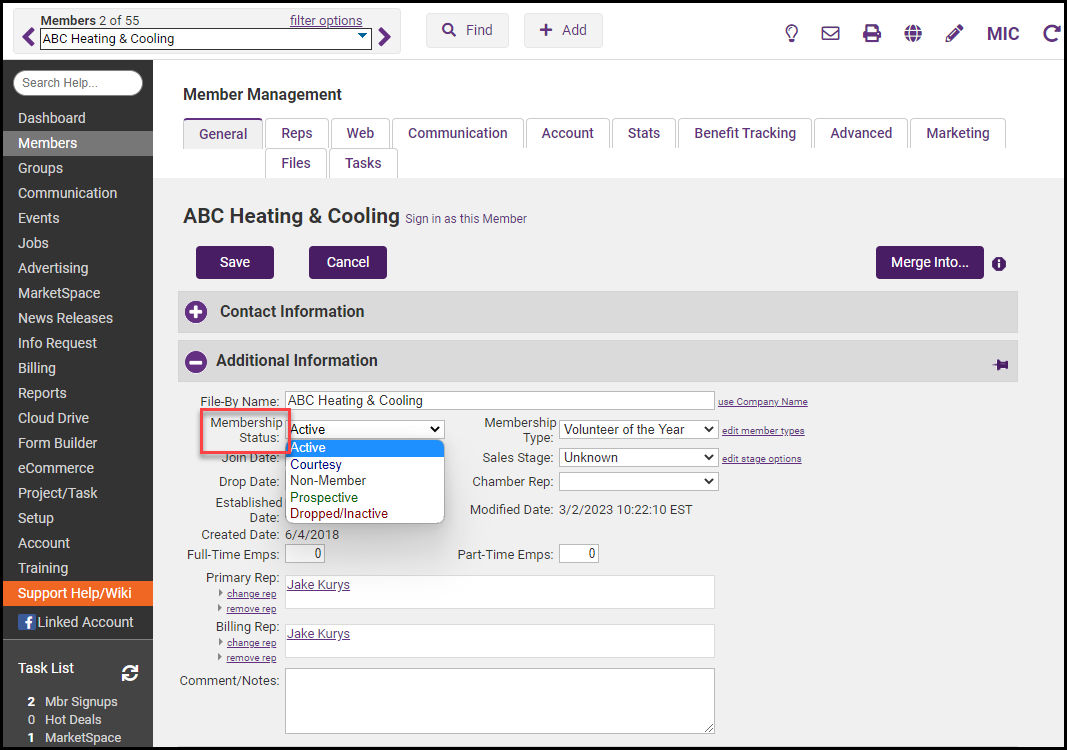Viewport: 1067px width, 750px height.
Task: Collapse the Additional Information section
Action: (196, 361)
